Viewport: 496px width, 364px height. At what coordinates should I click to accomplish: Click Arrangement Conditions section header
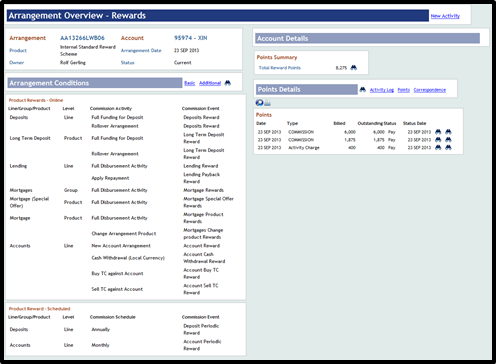pos(95,83)
